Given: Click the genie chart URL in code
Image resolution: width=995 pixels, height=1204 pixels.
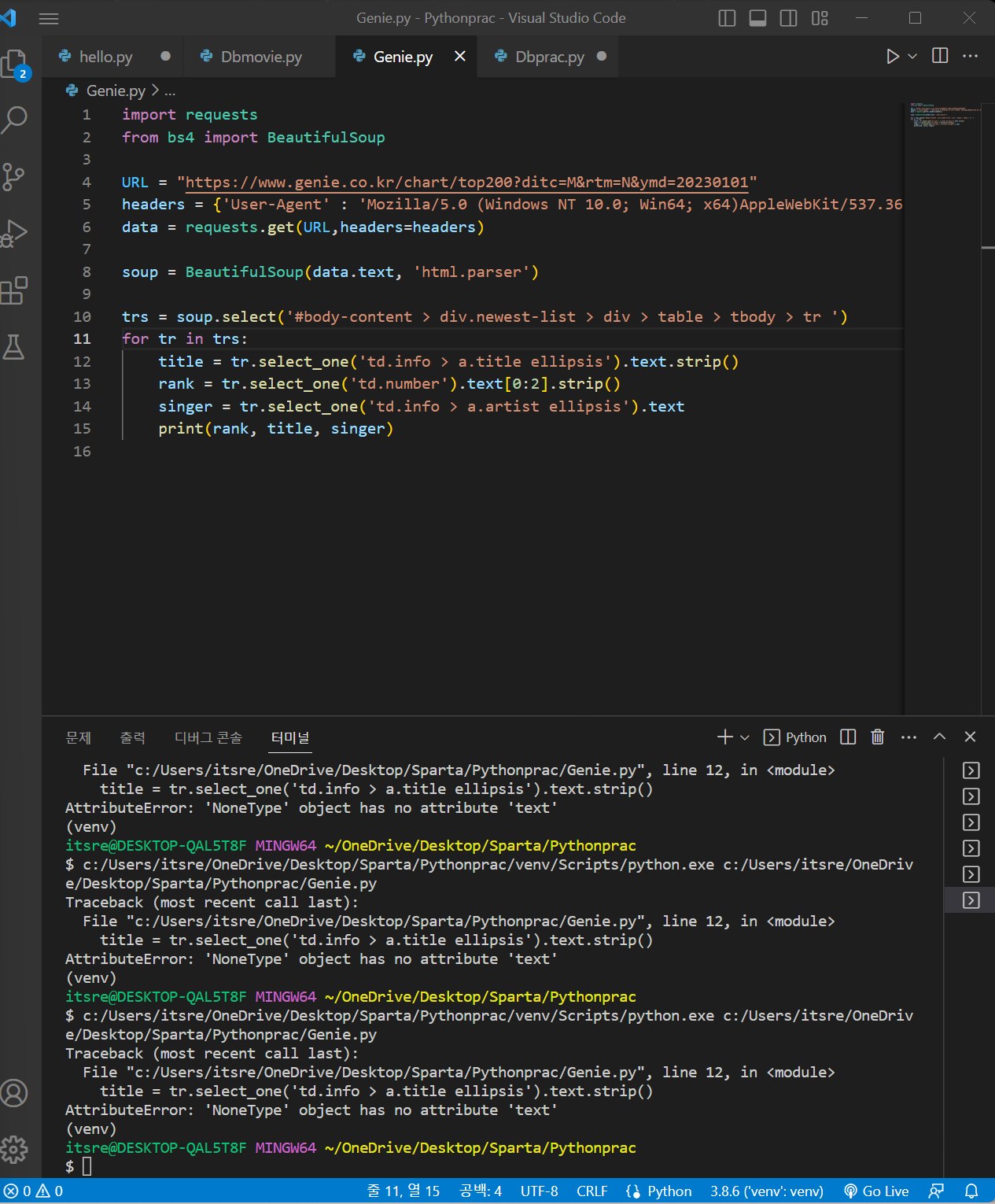Looking at the screenshot, I should pyautogui.click(x=466, y=183).
